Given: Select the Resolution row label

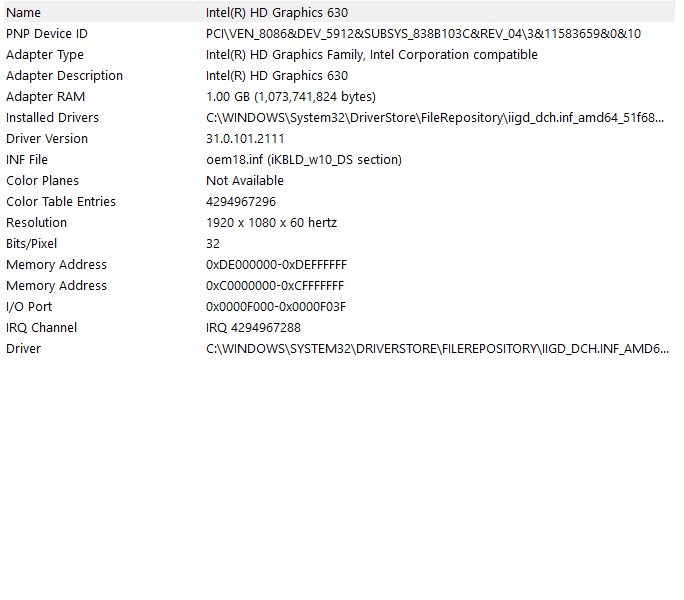Looking at the screenshot, I should pos(36,222).
